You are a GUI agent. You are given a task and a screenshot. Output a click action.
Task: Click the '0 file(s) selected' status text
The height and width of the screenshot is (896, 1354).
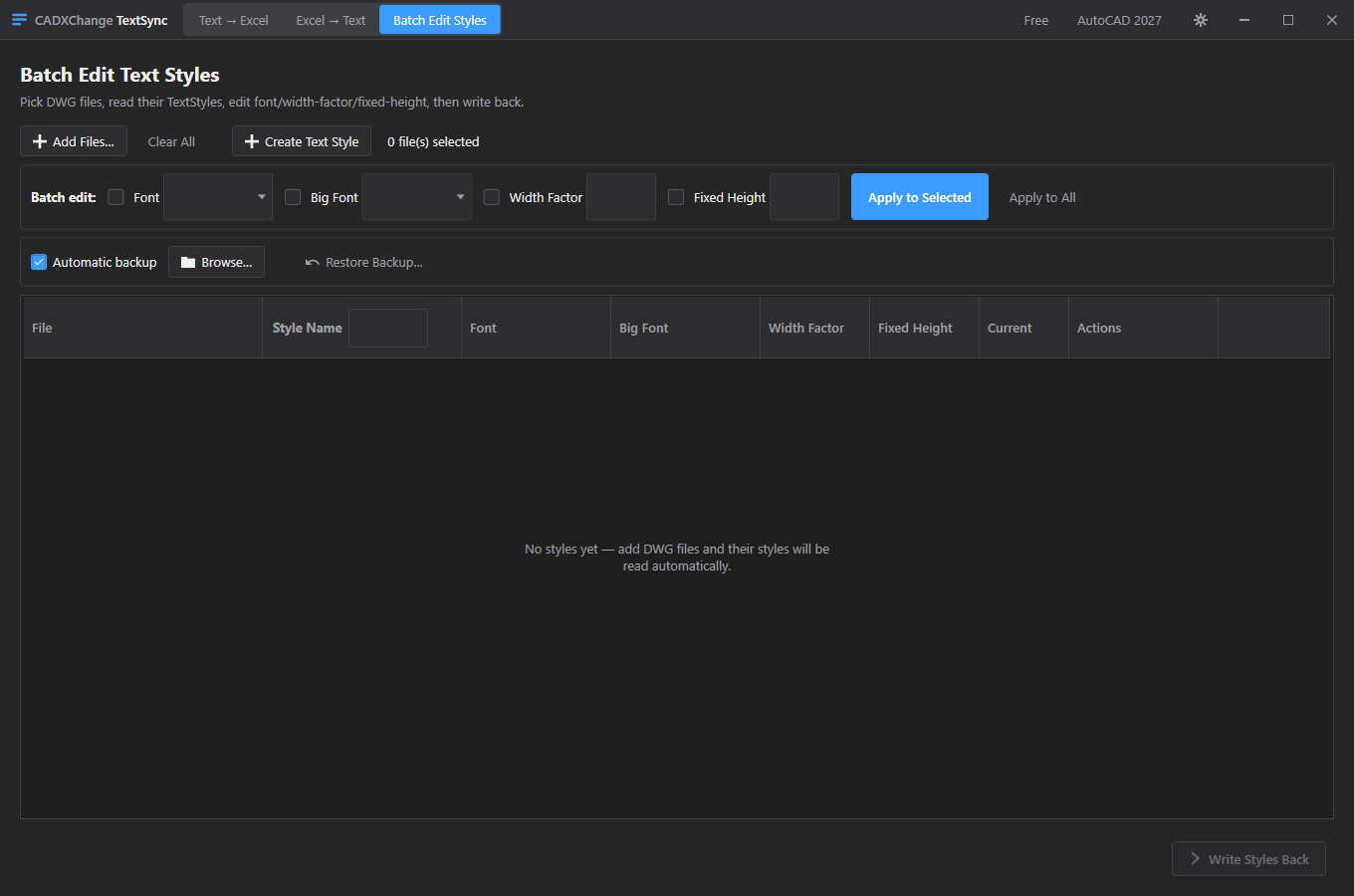tap(433, 141)
